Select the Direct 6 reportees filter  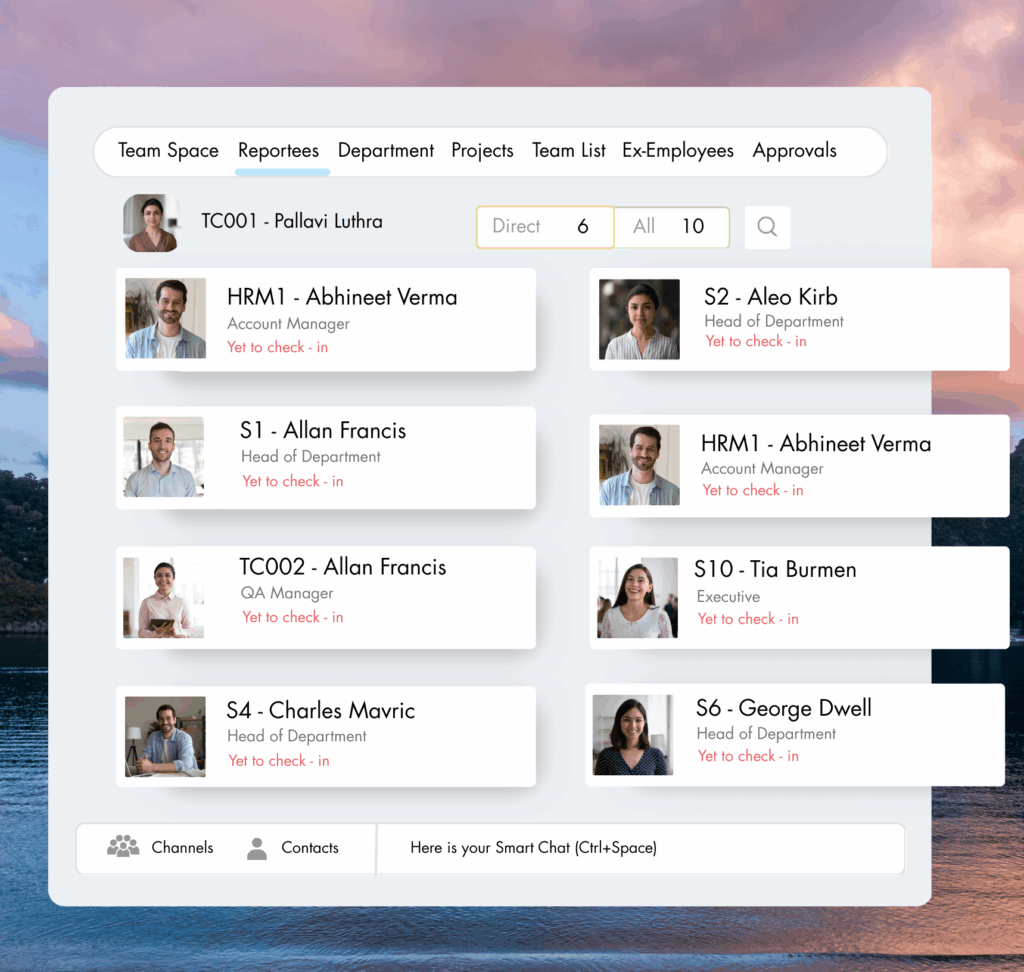pyautogui.click(x=545, y=227)
